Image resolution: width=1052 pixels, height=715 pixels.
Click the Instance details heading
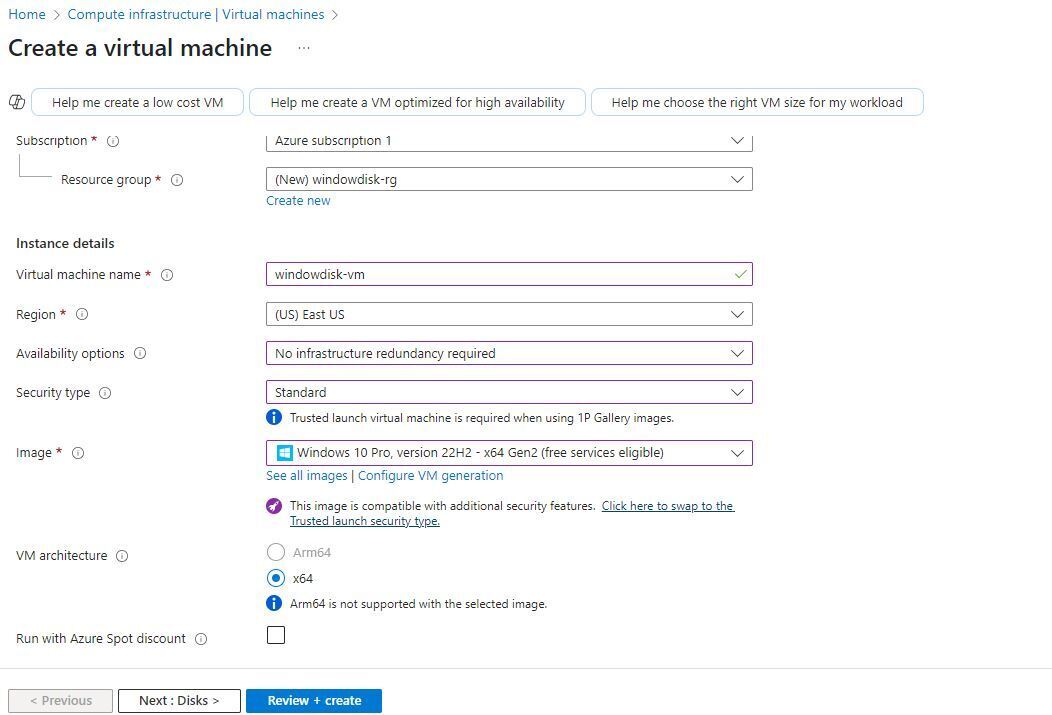point(65,243)
